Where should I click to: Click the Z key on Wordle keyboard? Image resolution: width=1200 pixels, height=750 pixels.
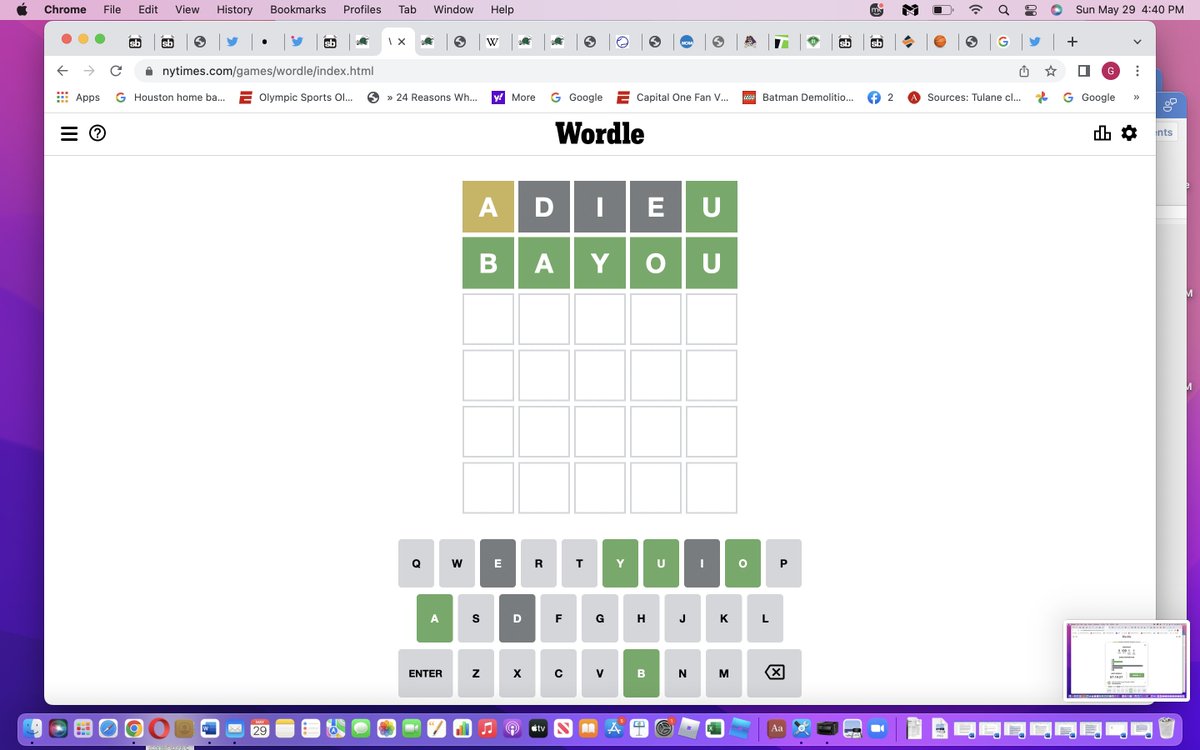point(476,673)
